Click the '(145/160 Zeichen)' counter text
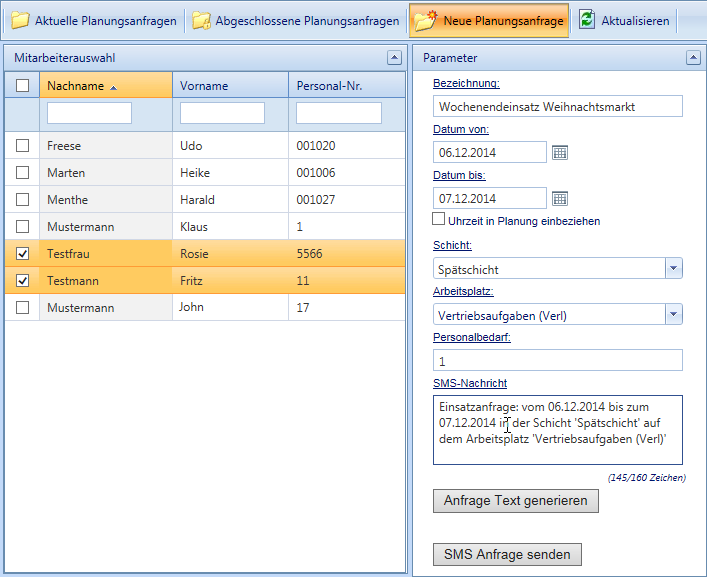707x577 pixels. (647, 478)
